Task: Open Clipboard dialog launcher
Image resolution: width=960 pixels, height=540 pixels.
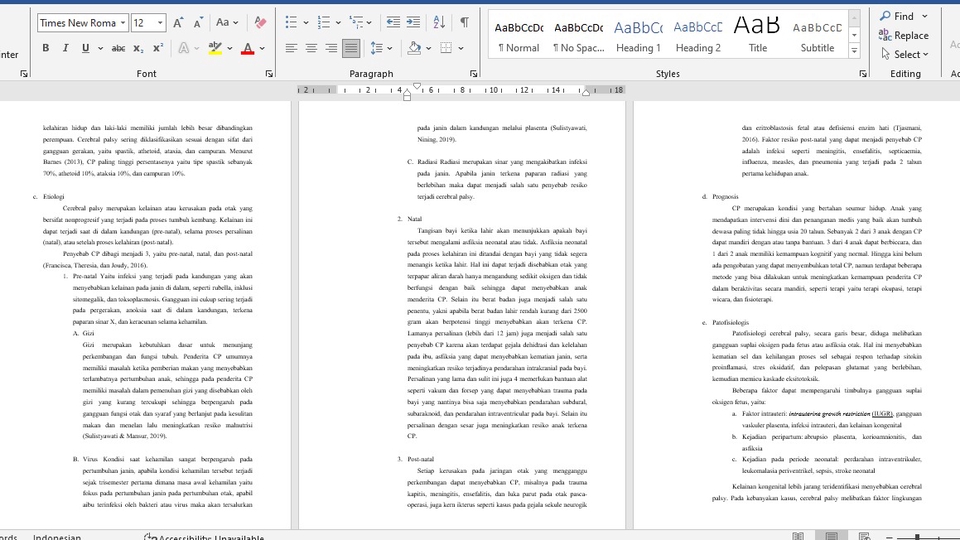Action: point(23,73)
